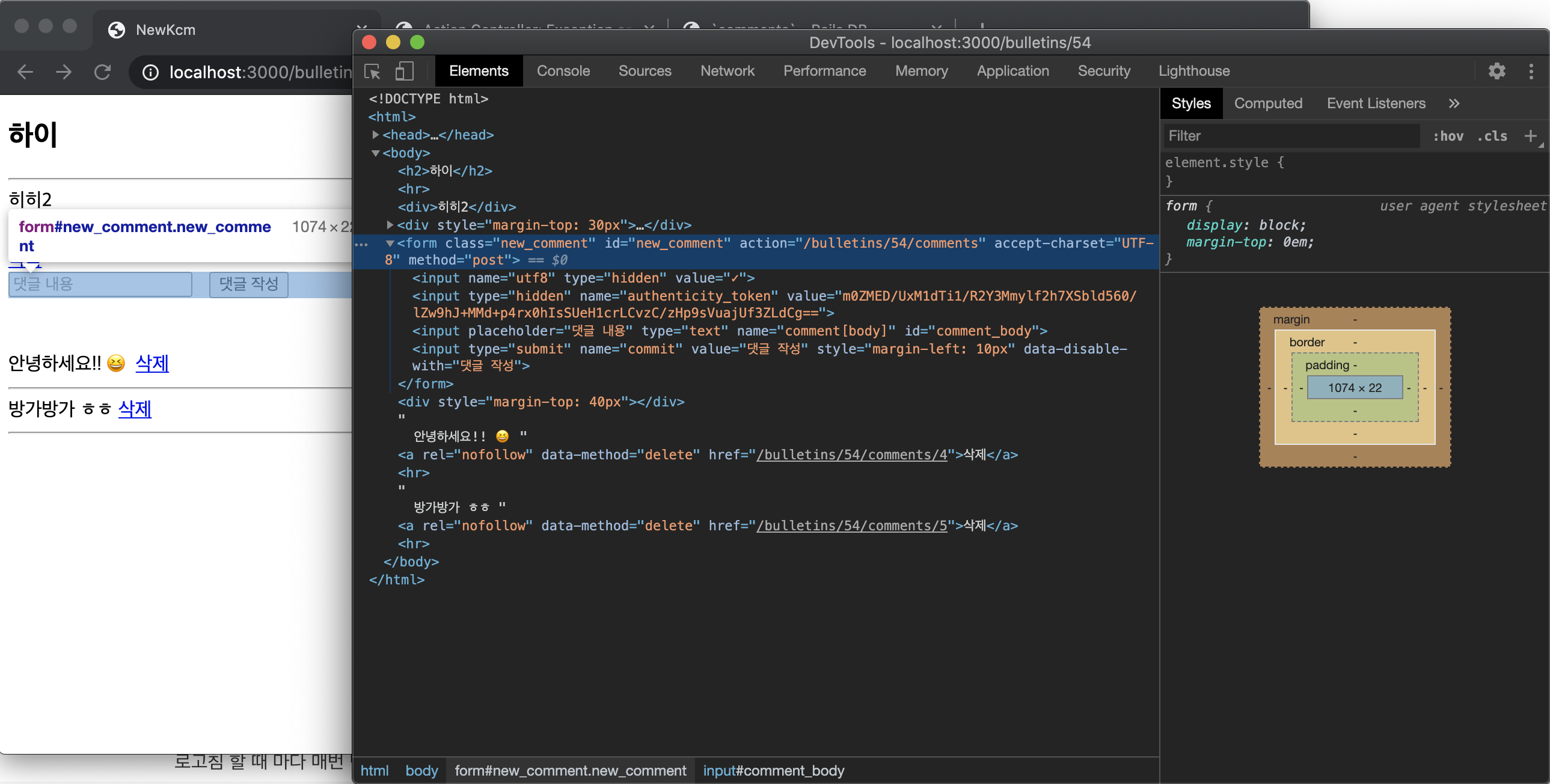This screenshot has width=1550, height=784.
Task: Toggle .cls class editor
Action: tap(1492, 136)
